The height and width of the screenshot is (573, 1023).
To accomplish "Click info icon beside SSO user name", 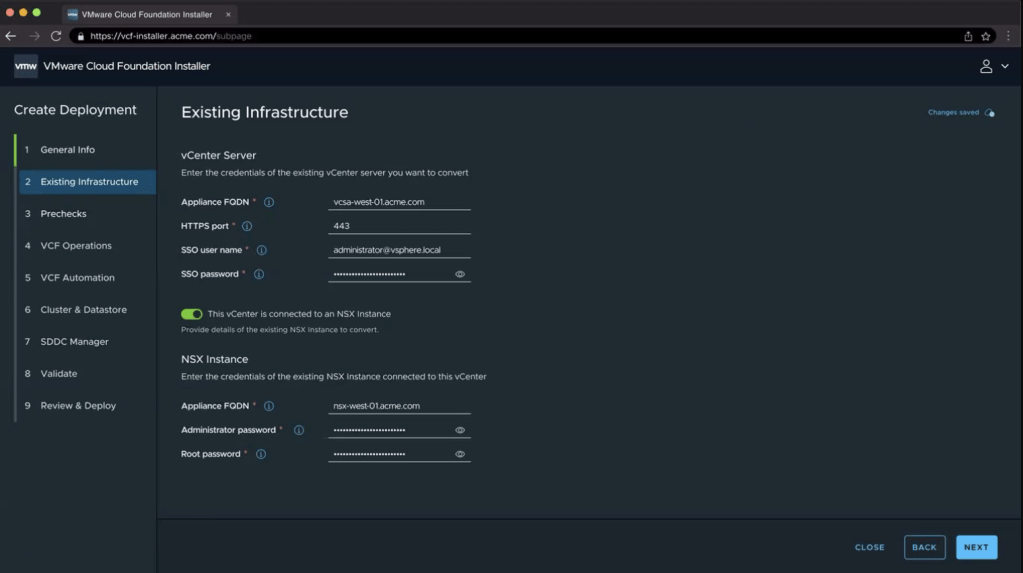I will (262, 250).
